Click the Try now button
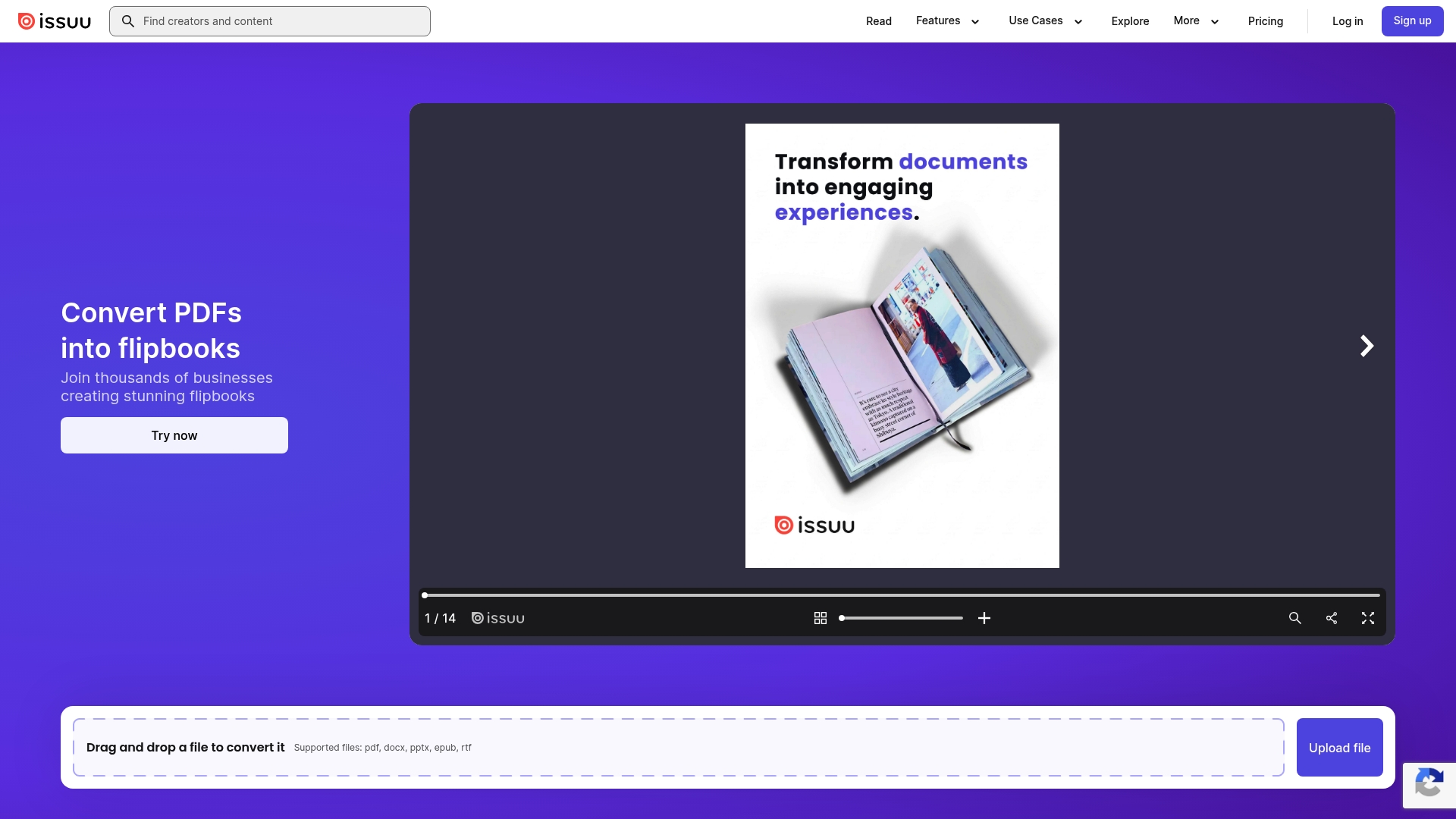This screenshot has height=819, width=1456. click(x=174, y=435)
